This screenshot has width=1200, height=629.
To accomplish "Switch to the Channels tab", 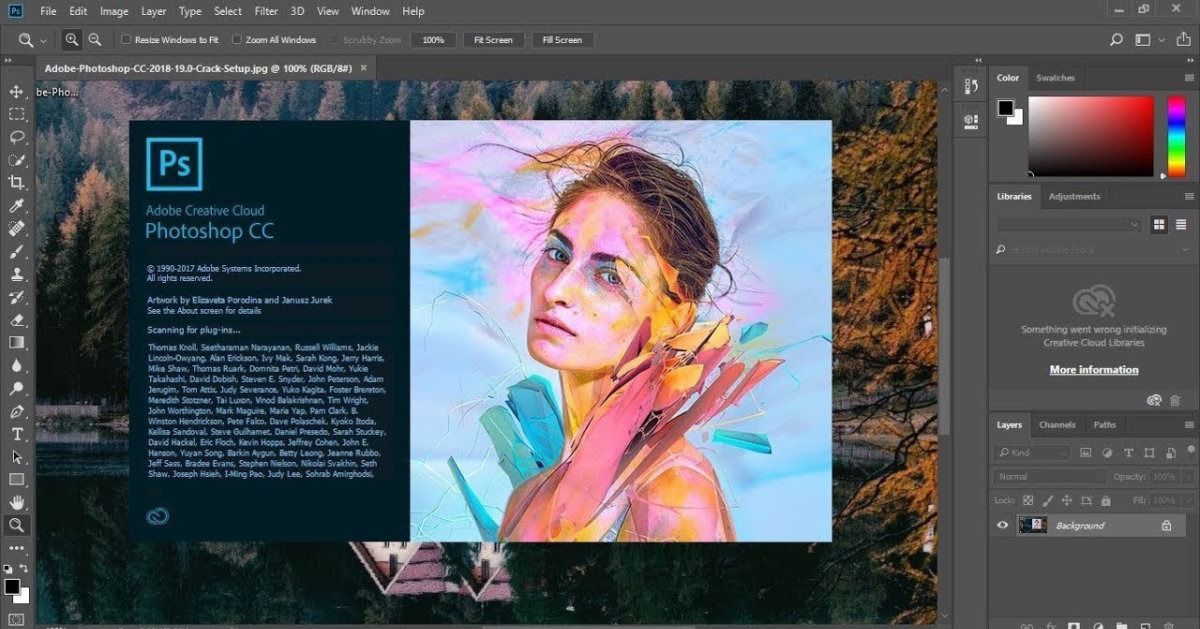I will [x=1057, y=424].
